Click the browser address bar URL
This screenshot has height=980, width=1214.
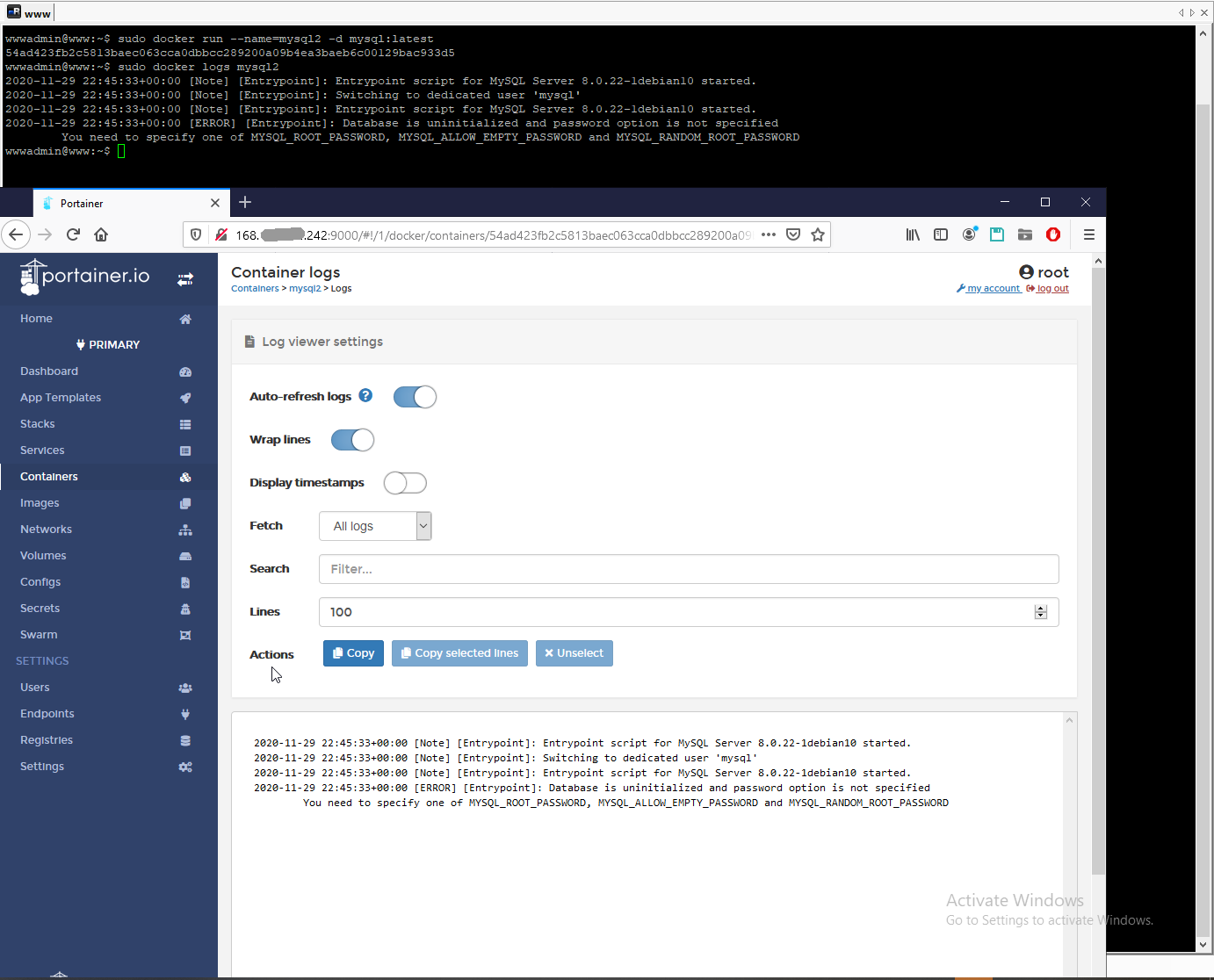coord(494,234)
